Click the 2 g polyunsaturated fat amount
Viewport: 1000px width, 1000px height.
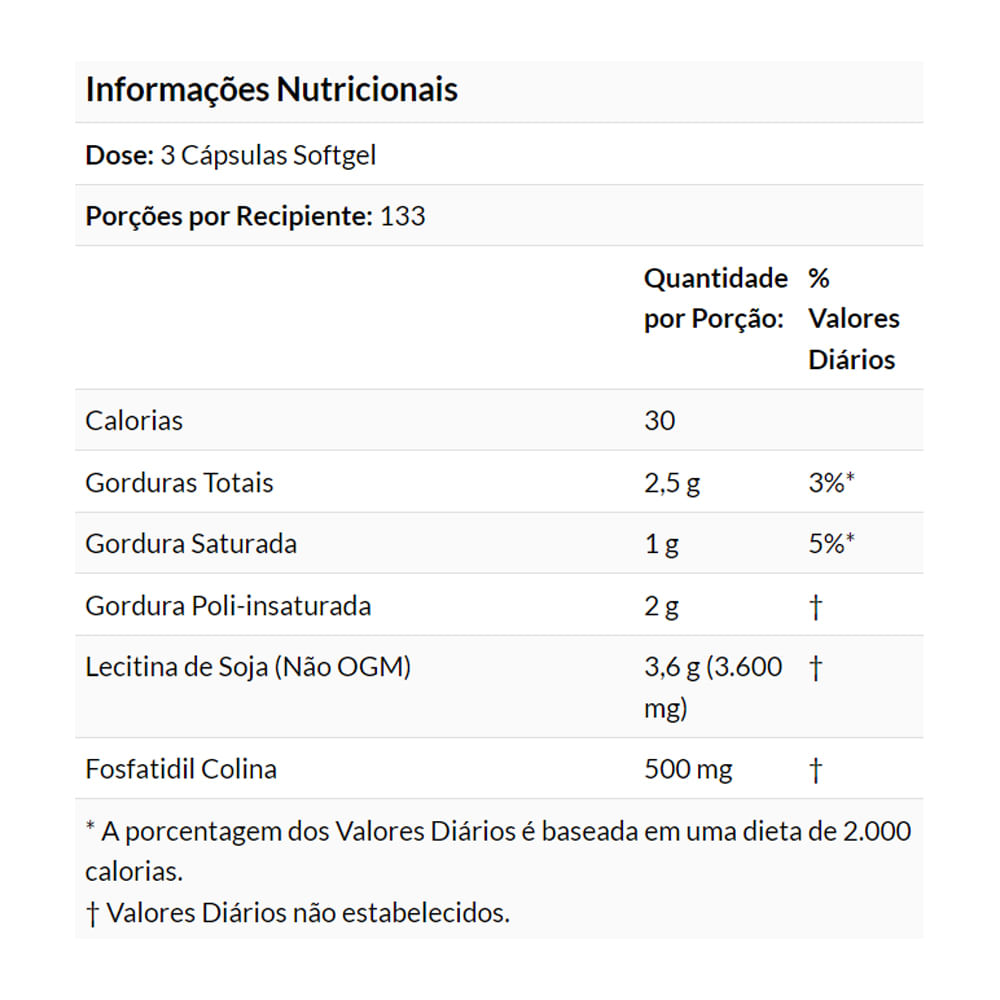(662, 606)
